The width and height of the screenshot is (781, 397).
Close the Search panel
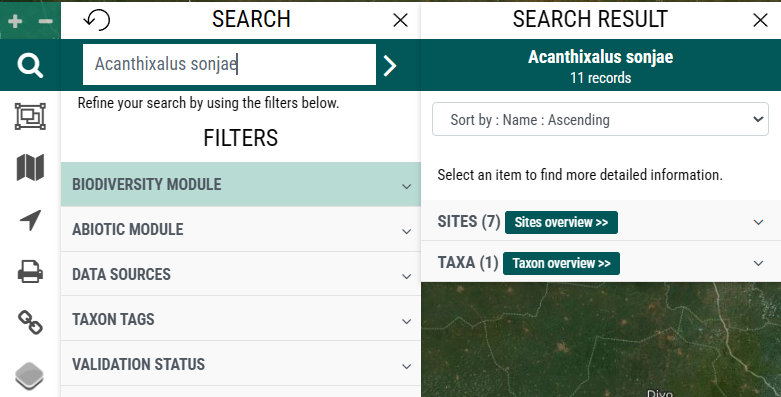click(x=400, y=20)
